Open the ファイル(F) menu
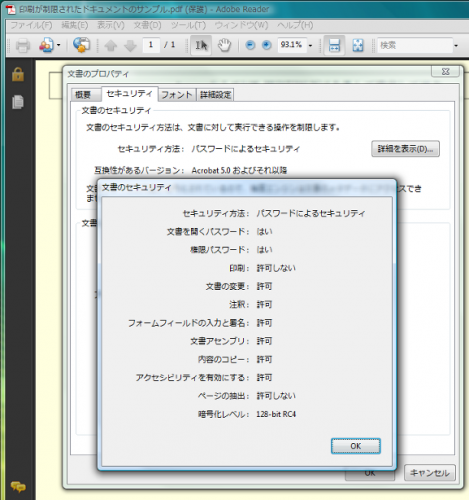 (x=31, y=25)
